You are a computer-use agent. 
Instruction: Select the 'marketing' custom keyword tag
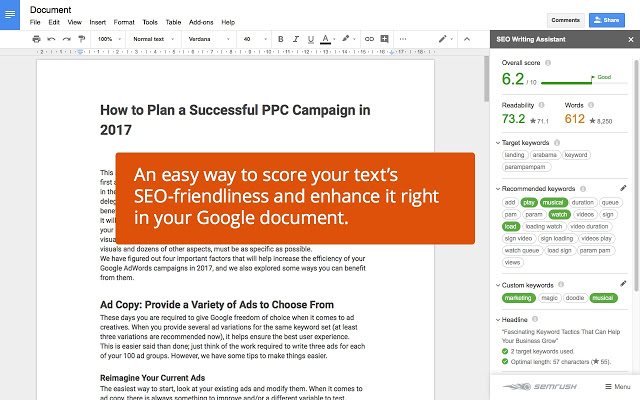click(x=518, y=298)
